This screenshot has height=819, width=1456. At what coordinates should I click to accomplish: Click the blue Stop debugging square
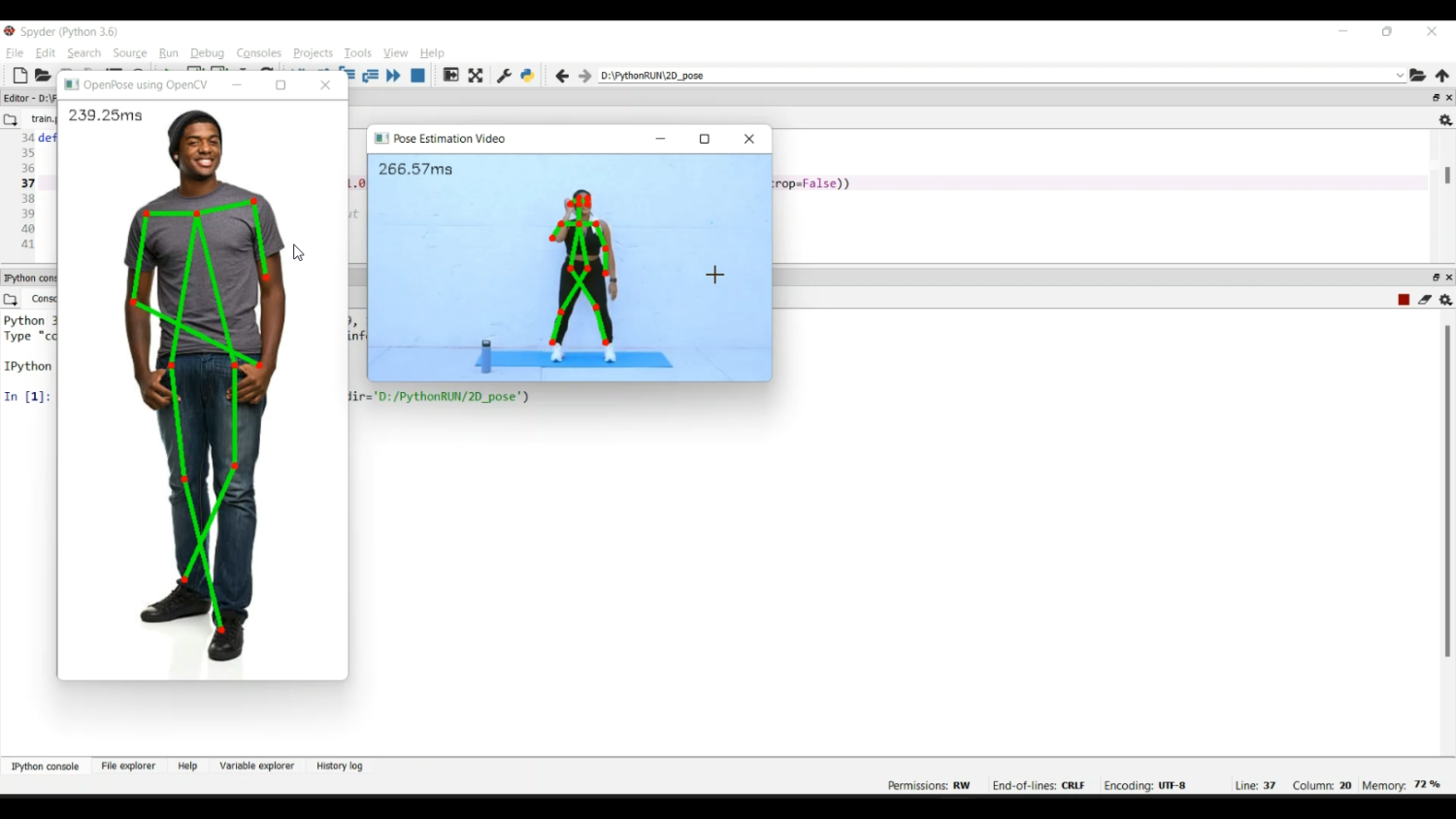pyautogui.click(x=418, y=76)
